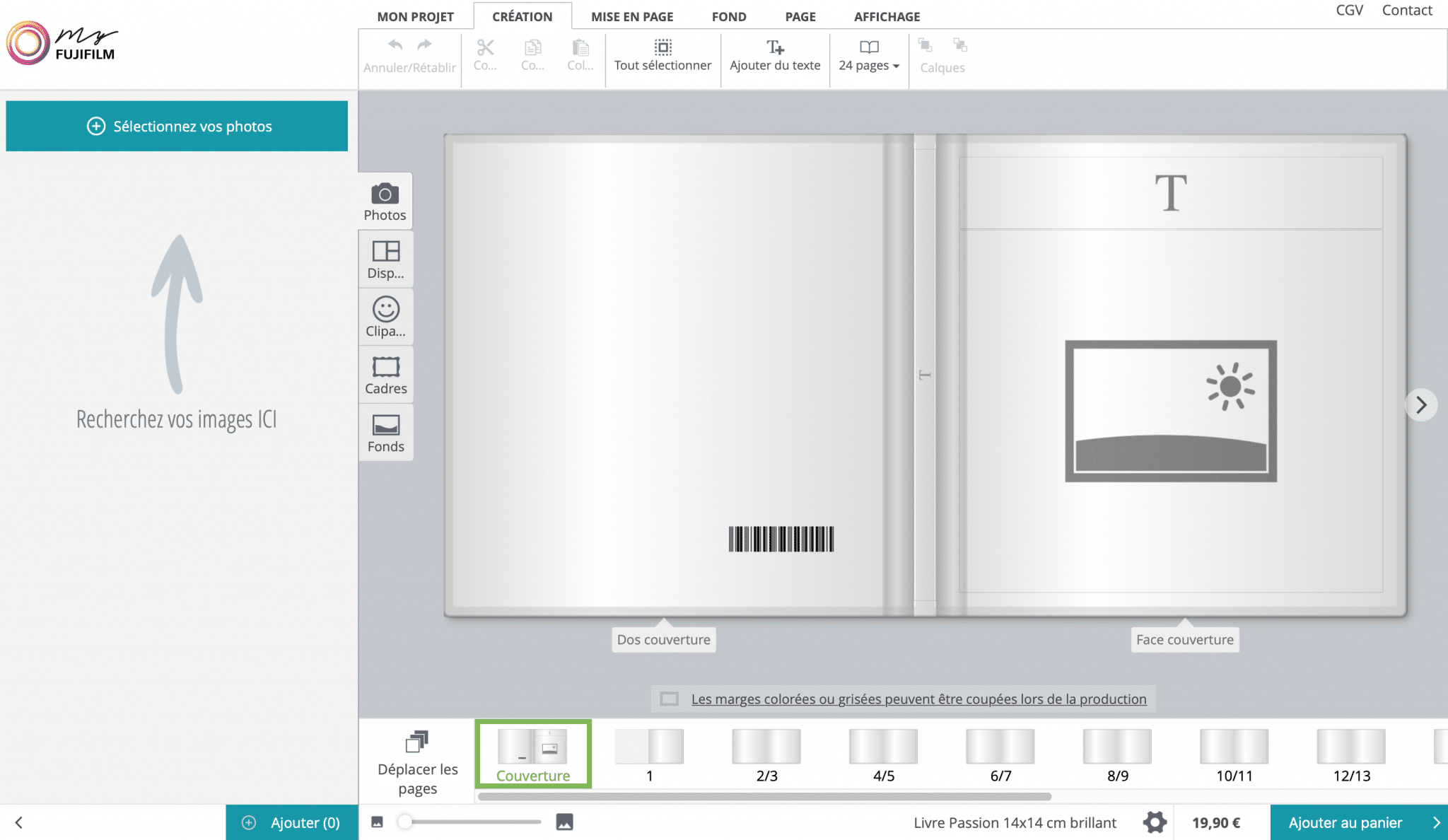Switch to MISE EN PAGE tab
The width and height of the screenshot is (1448, 840).
tap(632, 16)
